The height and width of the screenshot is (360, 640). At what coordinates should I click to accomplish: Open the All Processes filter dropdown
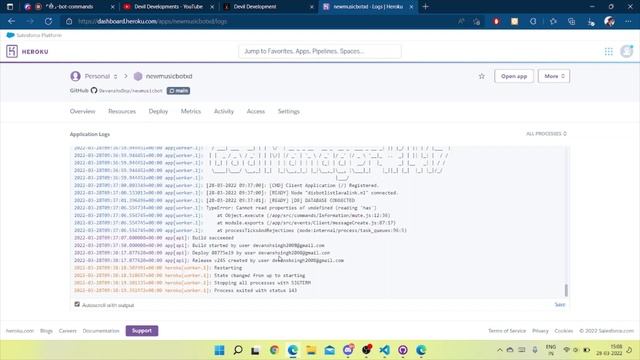[546, 133]
